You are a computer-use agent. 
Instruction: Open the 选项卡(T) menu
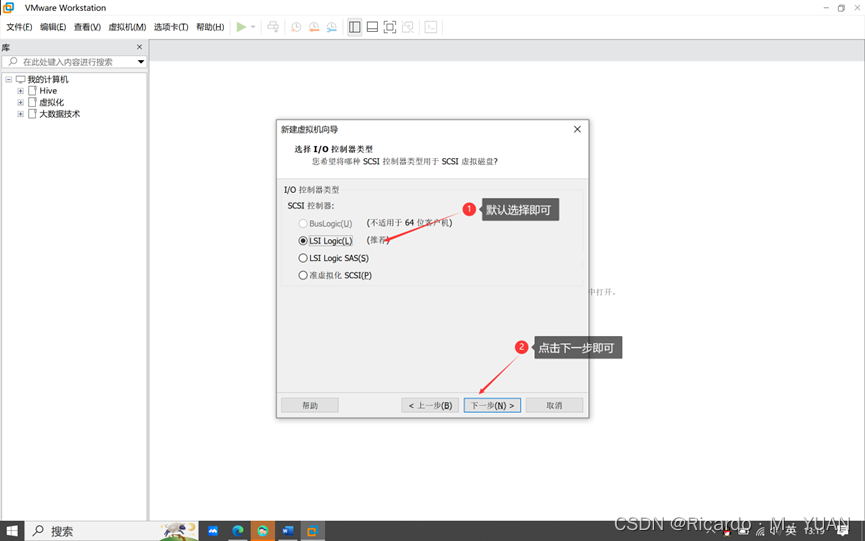171,27
